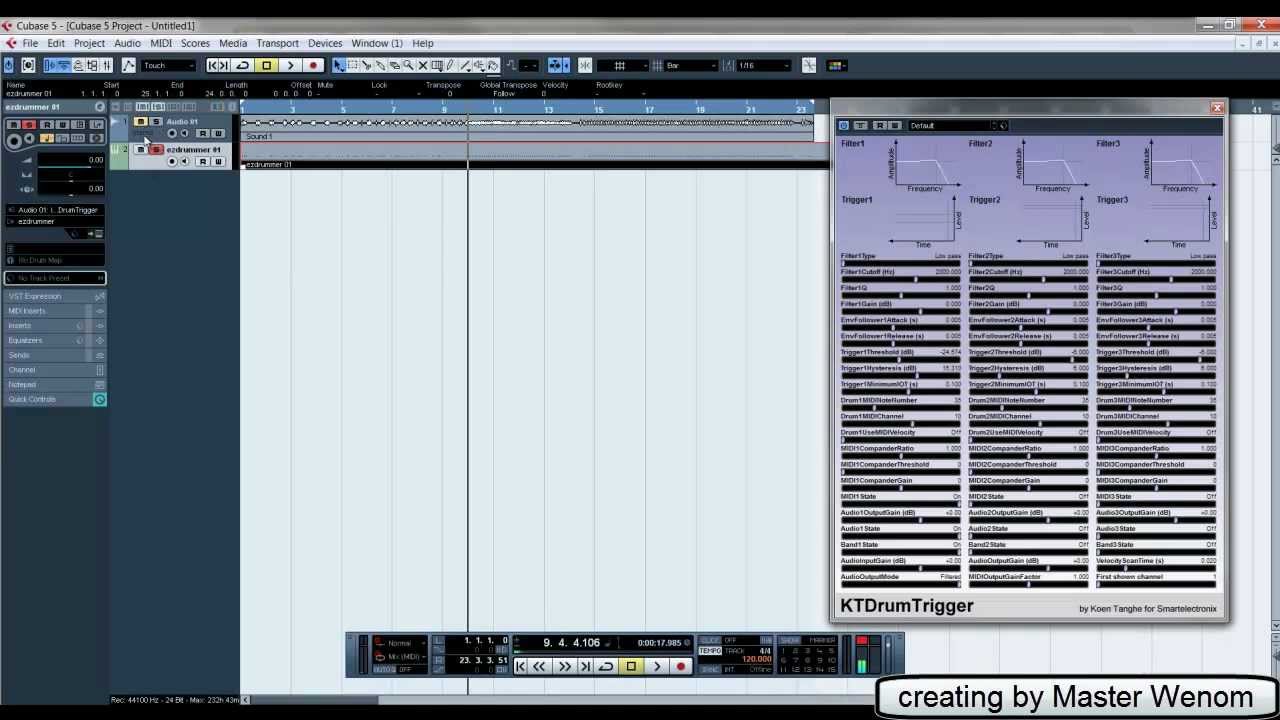Viewport: 1280px width, 720px height.
Task: Solo the Audio 01 track
Action: point(155,122)
